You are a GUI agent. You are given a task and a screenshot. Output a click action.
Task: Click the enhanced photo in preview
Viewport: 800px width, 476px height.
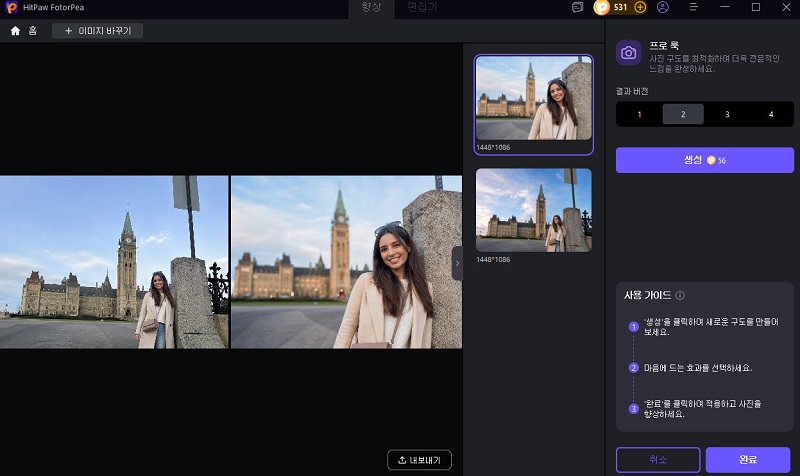pyautogui.click(x=346, y=262)
